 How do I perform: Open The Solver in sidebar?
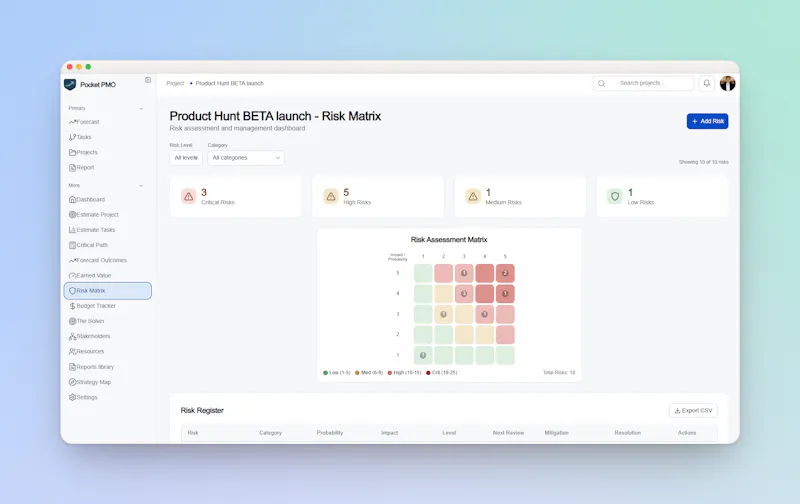point(87,321)
